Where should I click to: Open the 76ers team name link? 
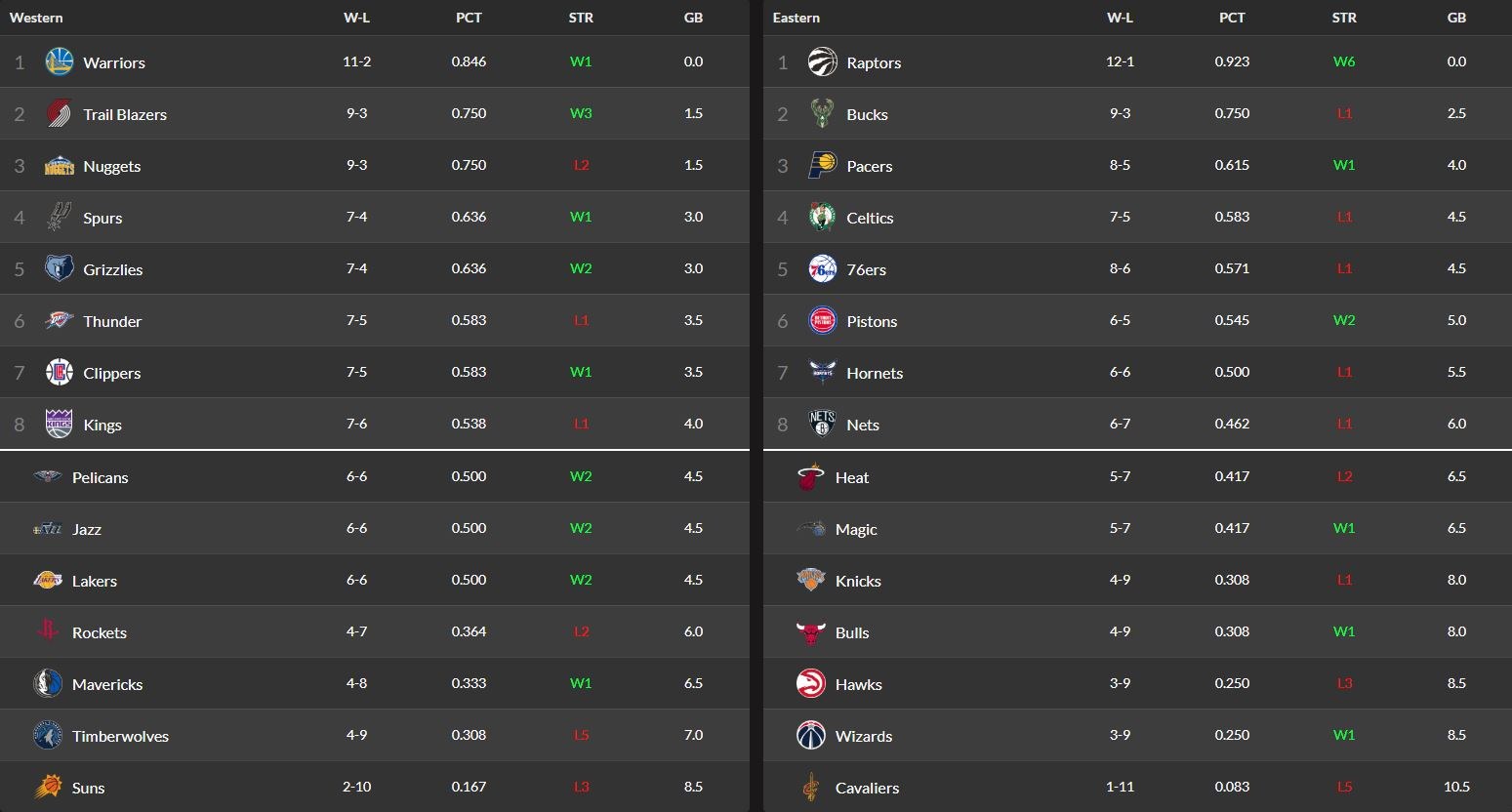click(867, 269)
